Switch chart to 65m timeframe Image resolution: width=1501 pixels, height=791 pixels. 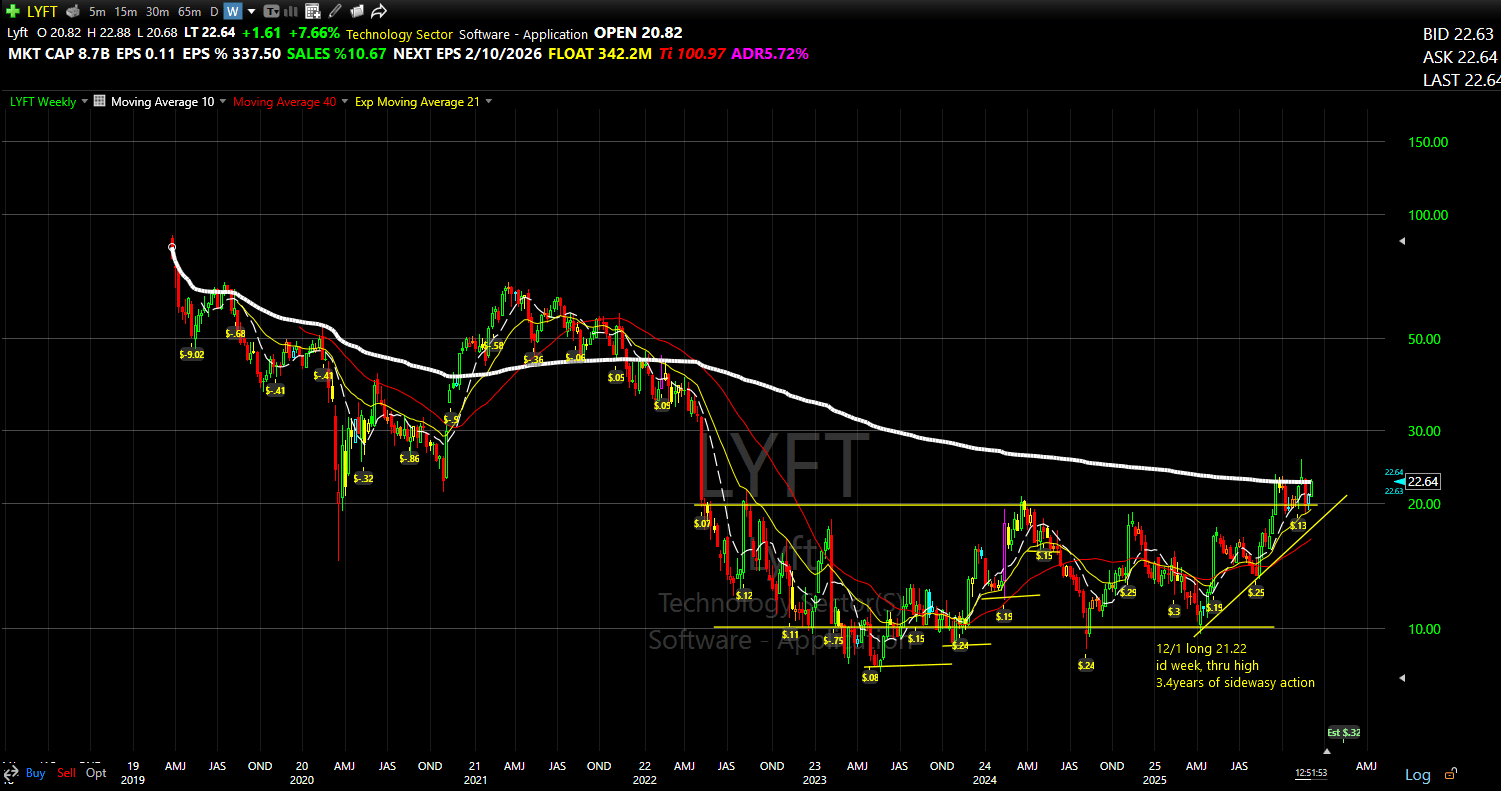point(189,12)
